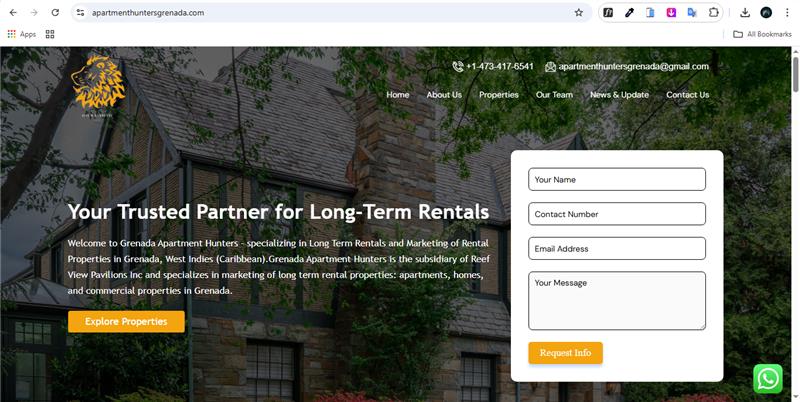The image size is (800, 402).
Task: Click the phone icon beside the number
Action: point(458,67)
